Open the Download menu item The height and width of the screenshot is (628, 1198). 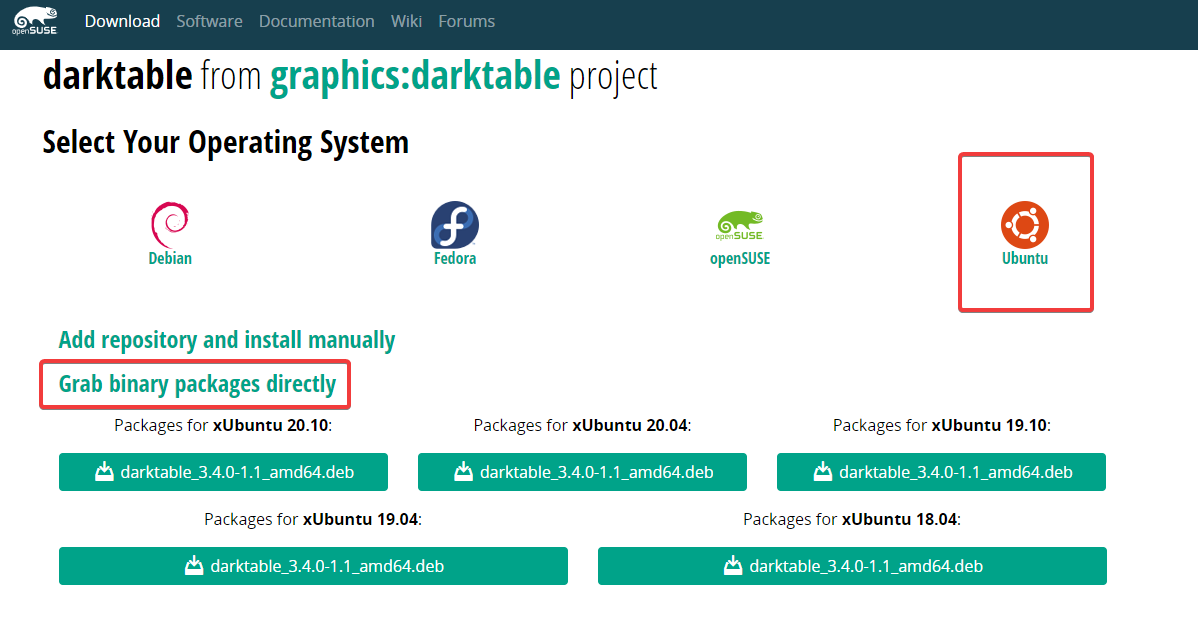point(122,21)
